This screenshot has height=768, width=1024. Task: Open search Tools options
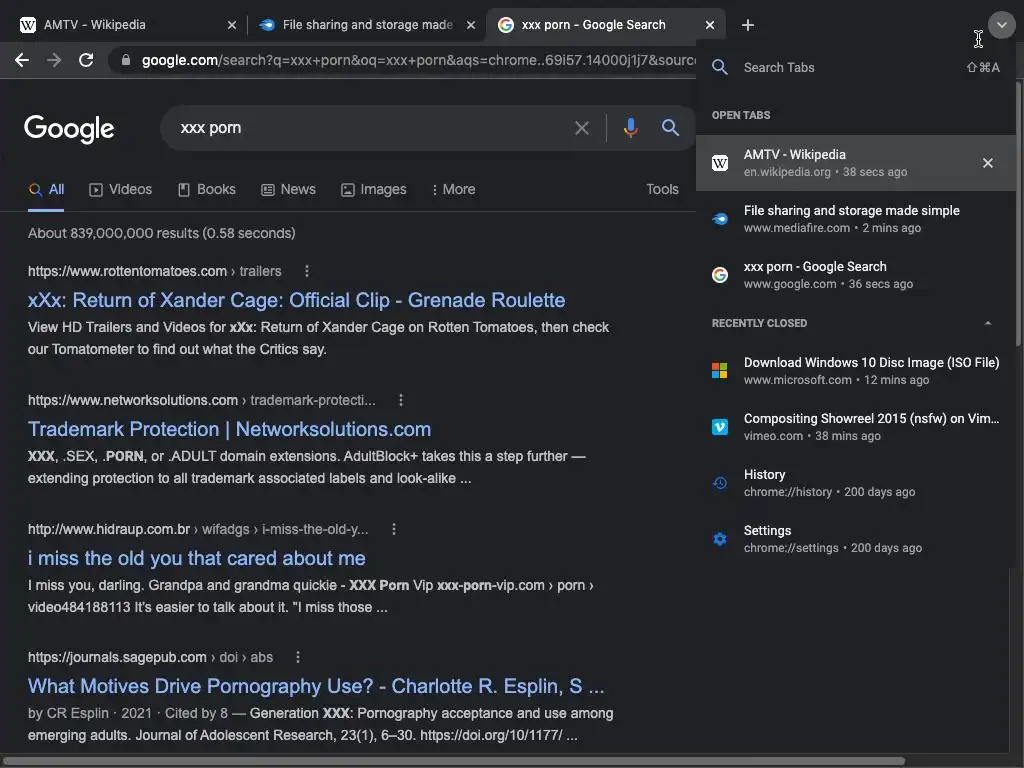[x=662, y=189]
